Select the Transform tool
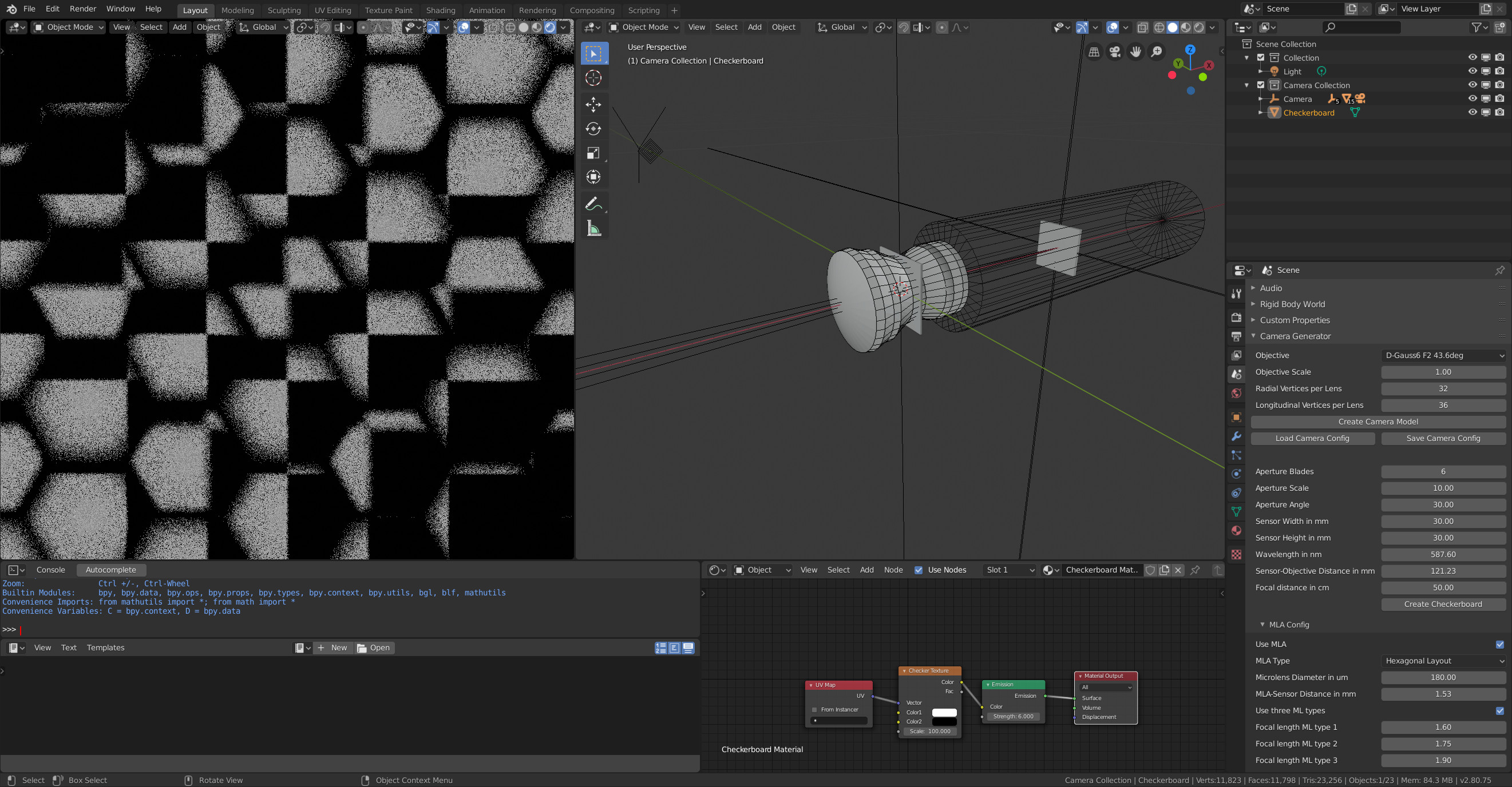Screen dimensions: 1512x787 point(593,177)
